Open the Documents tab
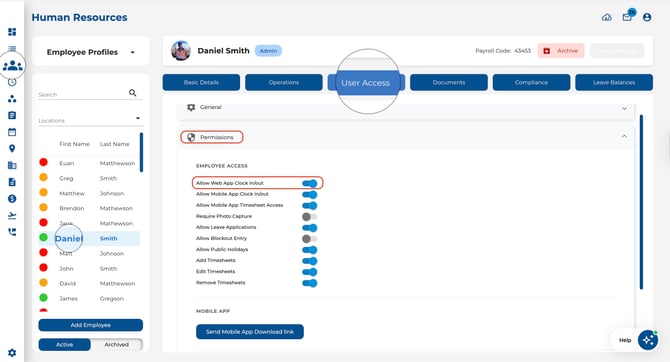The height and width of the screenshot is (362, 670). [449, 82]
